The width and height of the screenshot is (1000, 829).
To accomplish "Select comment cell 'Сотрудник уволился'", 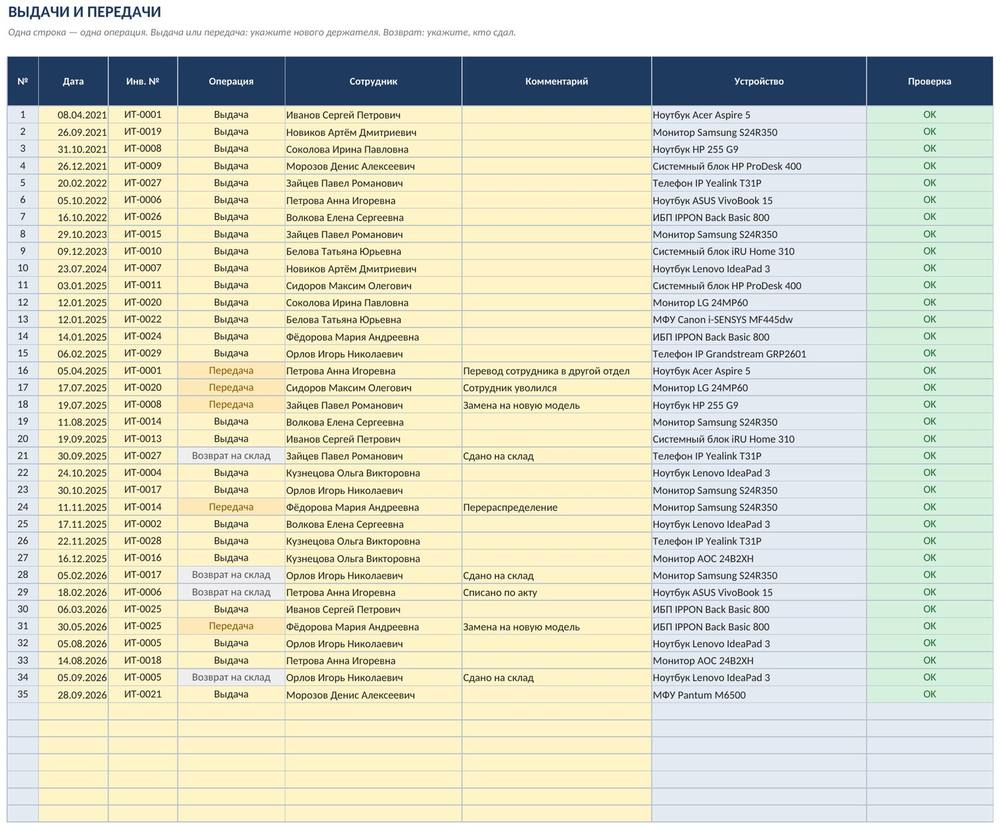I will [x=556, y=388].
